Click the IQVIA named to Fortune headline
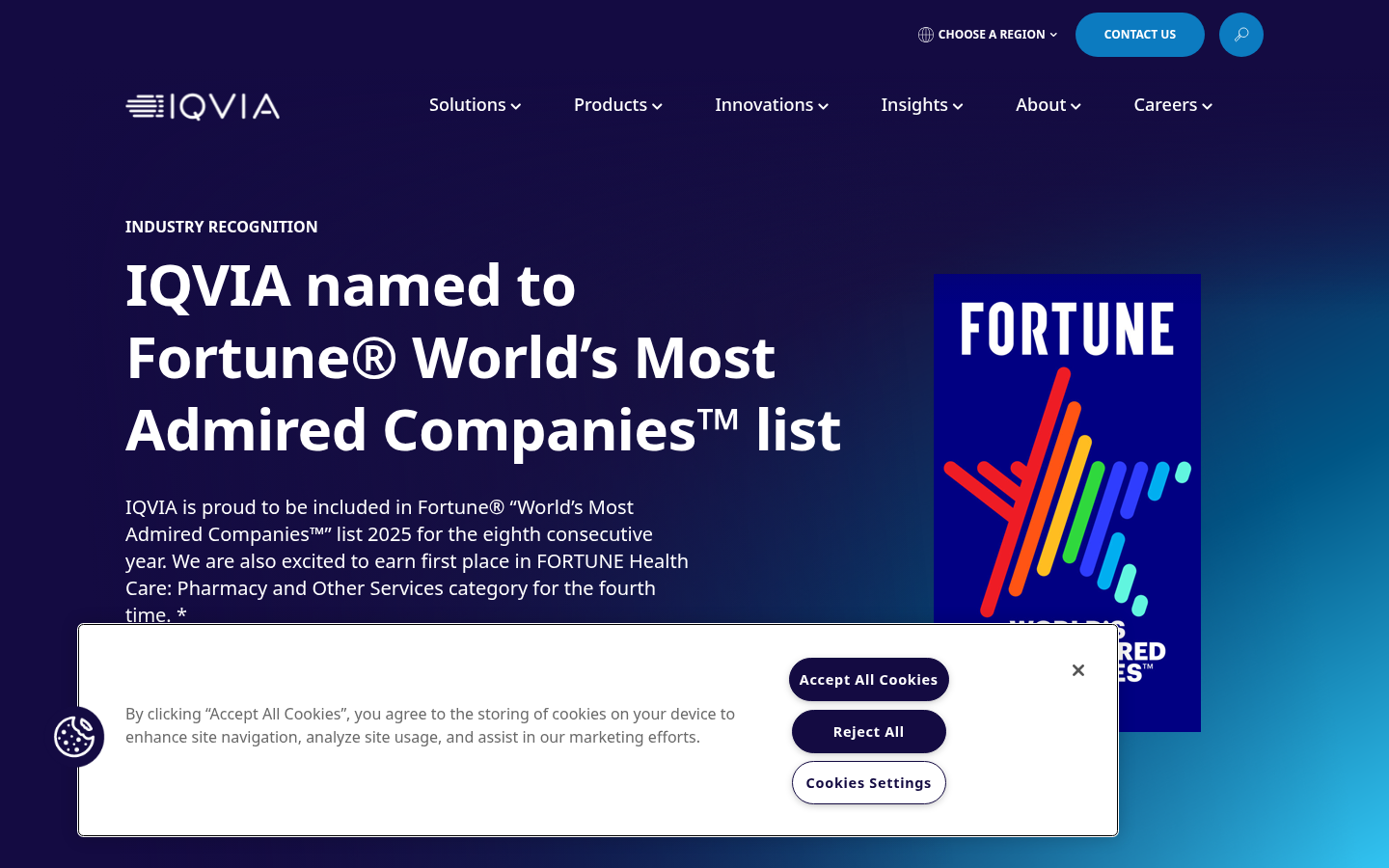Image resolution: width=1389 pixels, height=868 pixels. [x=482, y=357]
